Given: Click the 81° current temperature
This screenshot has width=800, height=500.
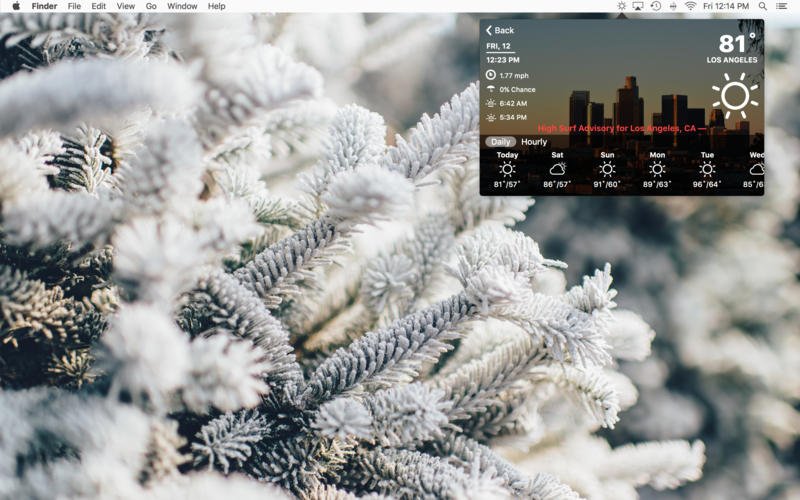Looking at the screenshot, I should tap(737, 43).
